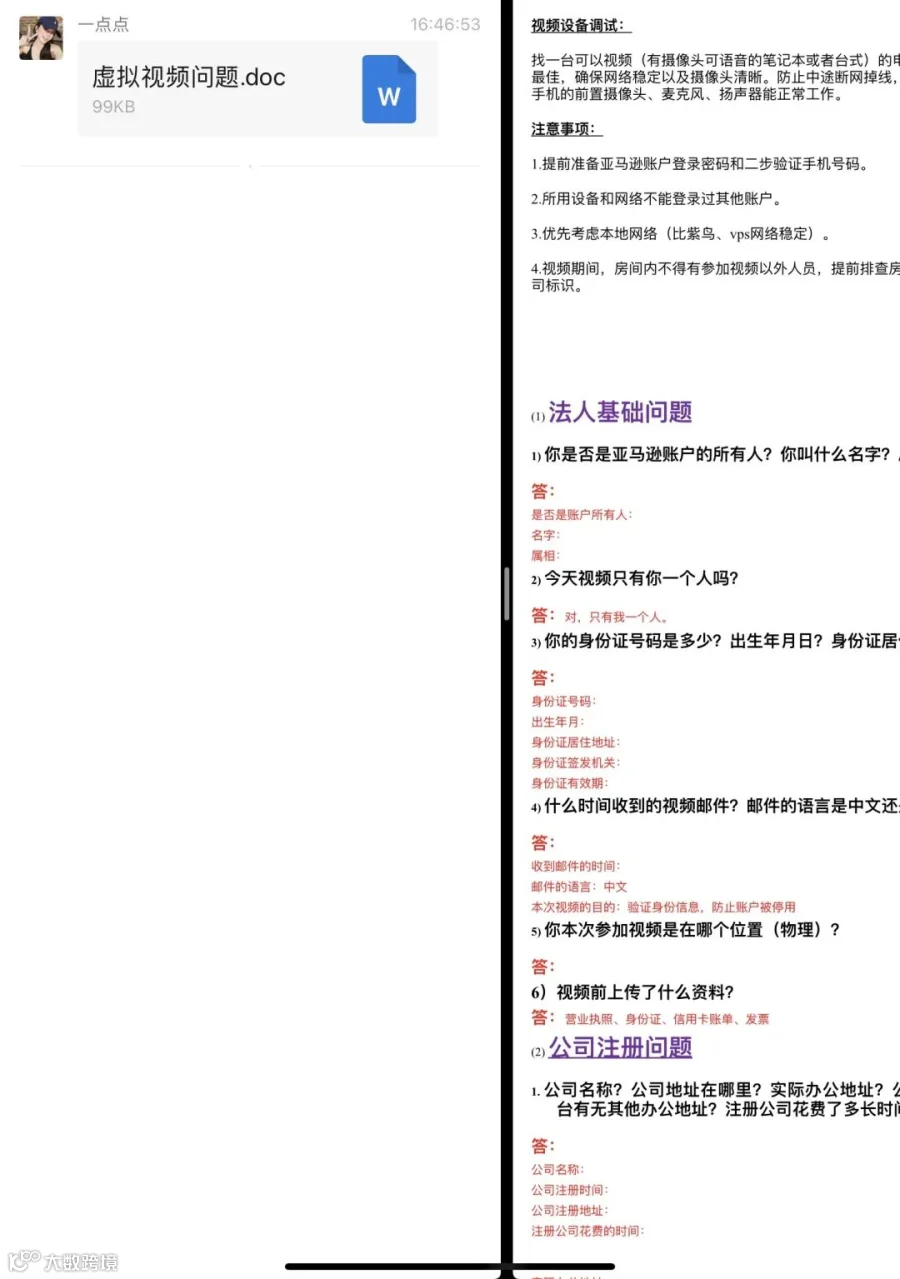Click the 身份证号码 answer line
Image resolution: width=900 pixels, height=1279 pixels.
point(563,701)
